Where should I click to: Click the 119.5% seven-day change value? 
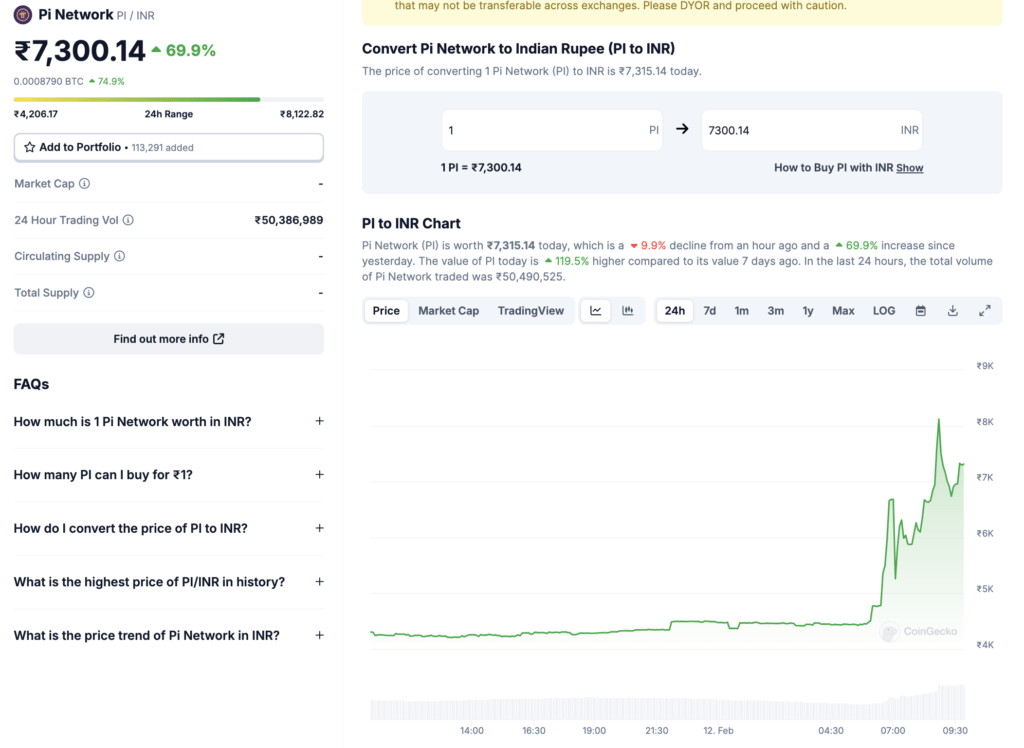coord(567,261)
